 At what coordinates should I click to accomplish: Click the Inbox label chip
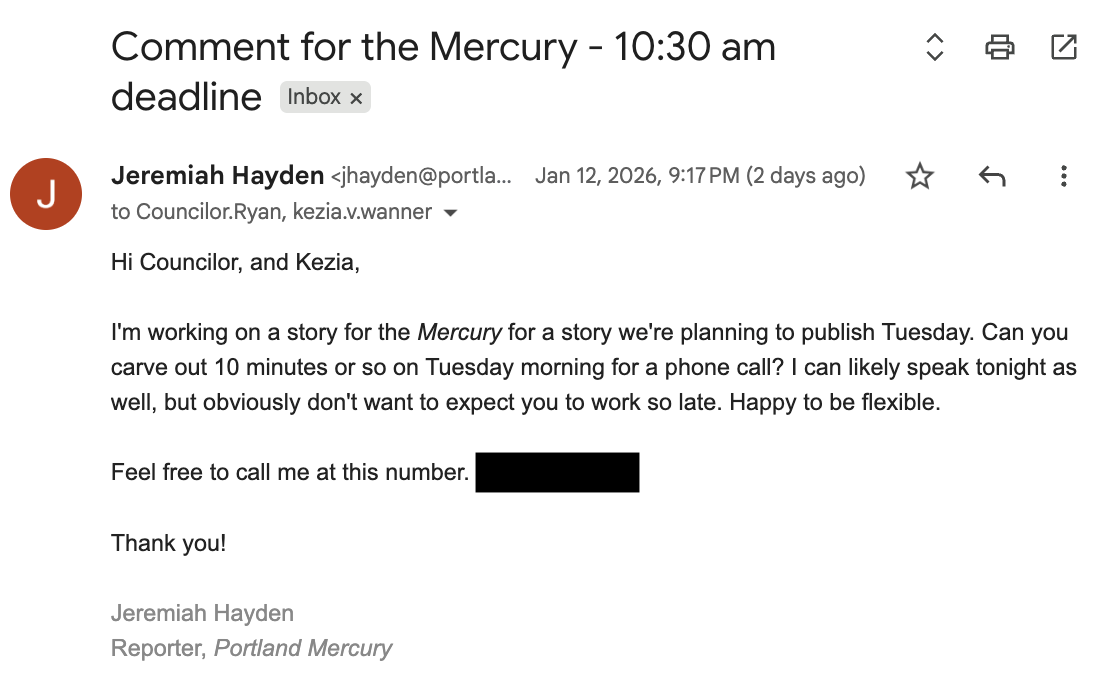(x=313, y=97)
